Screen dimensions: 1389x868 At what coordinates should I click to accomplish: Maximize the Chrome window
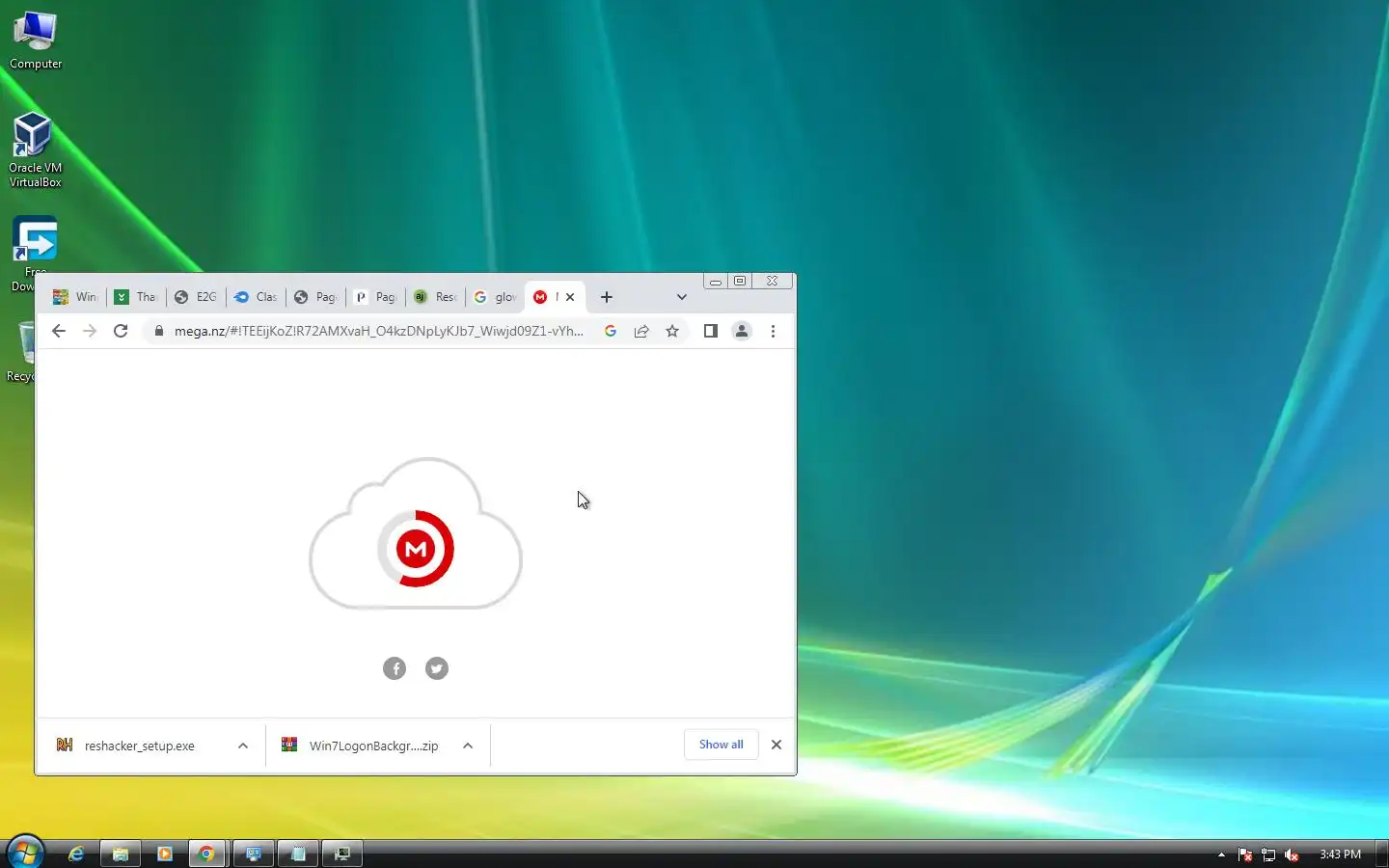[x=740, y=282]
